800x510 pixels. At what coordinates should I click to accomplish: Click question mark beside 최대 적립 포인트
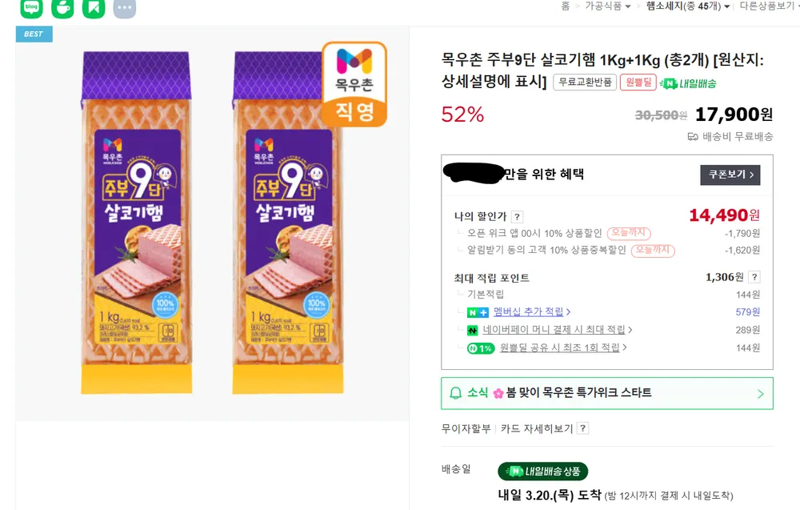pyautogui.click(x=754, y=277)
